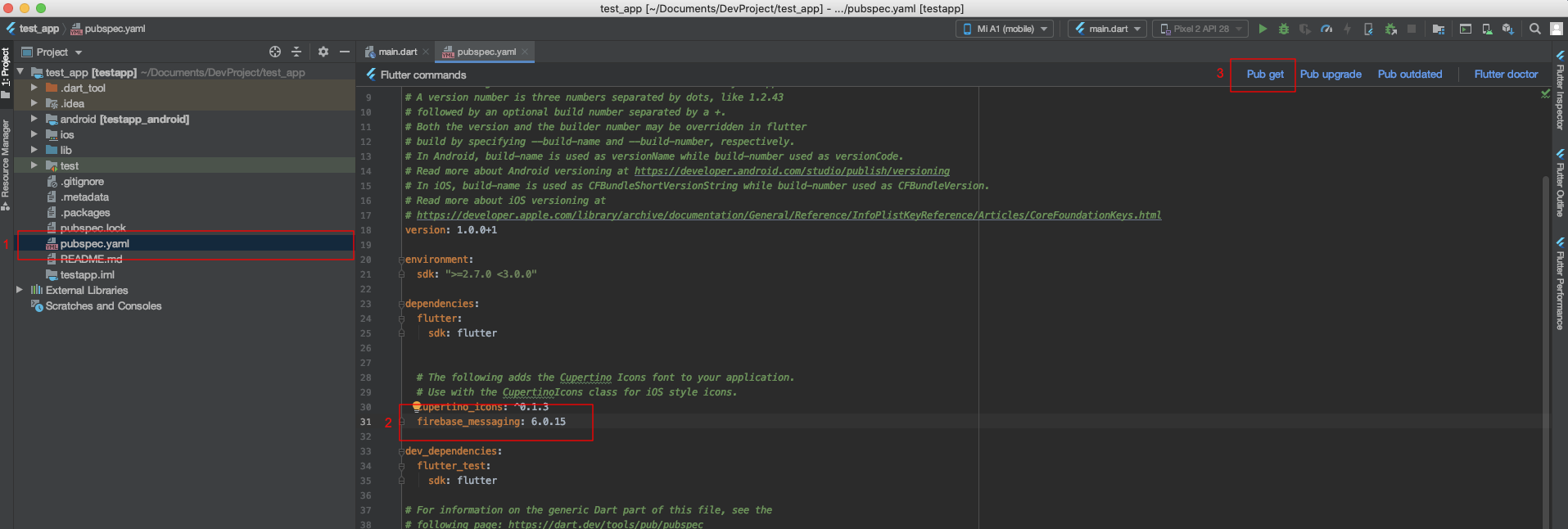Stop the running process square icon
The width and height of the screenshot is (1568, 529).
point(1412,29)
